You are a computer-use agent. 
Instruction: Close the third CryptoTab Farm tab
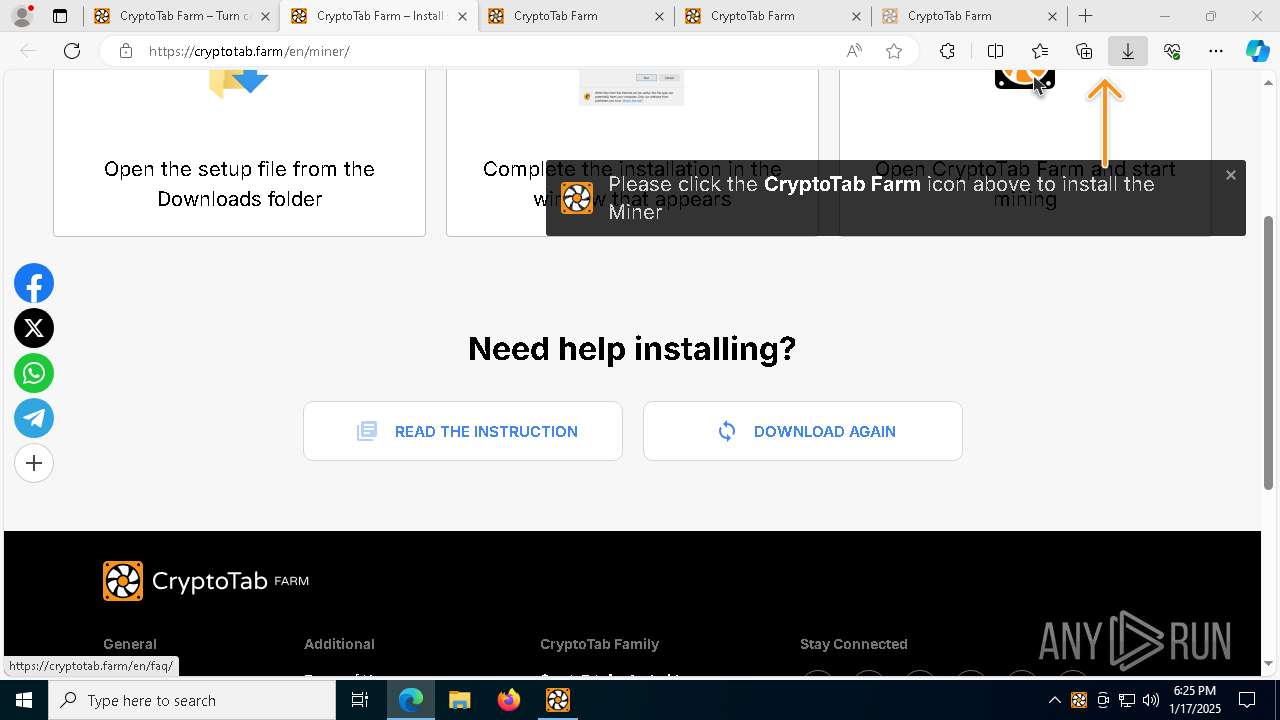pyautogui.click(x=659, y=16)
